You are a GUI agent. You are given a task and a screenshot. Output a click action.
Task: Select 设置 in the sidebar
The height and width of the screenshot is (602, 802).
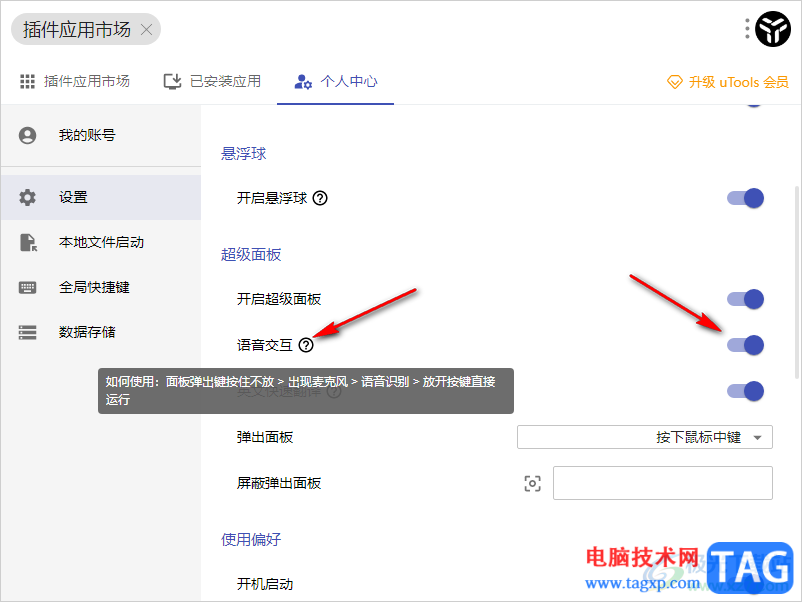coord(101,197)
